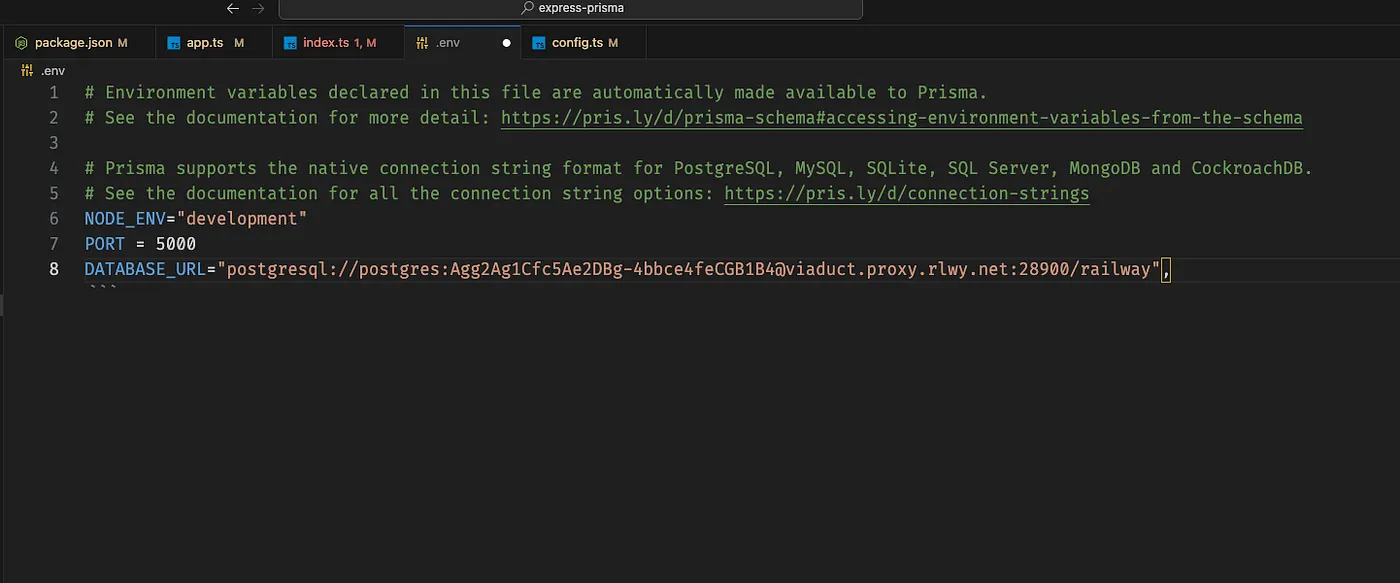Click the comment about environment variables in line 1
This screenshot has width=1400, height=583.
pos(536,92)
